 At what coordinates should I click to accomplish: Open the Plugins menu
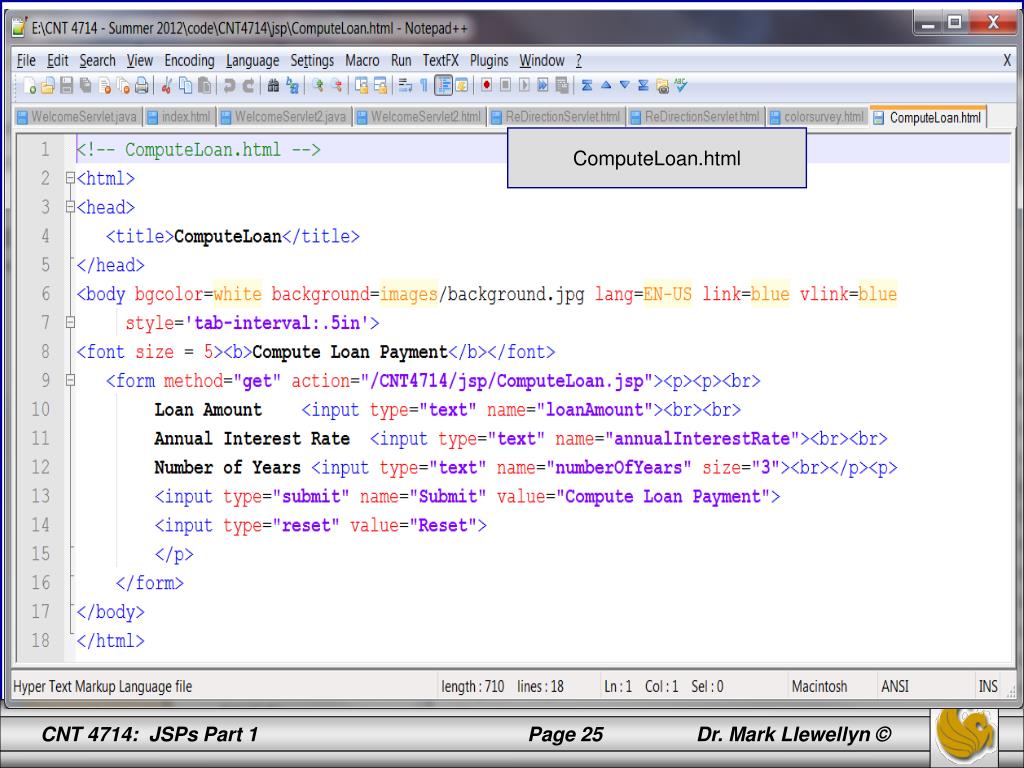pyautogui.click(x=489, y=61)
